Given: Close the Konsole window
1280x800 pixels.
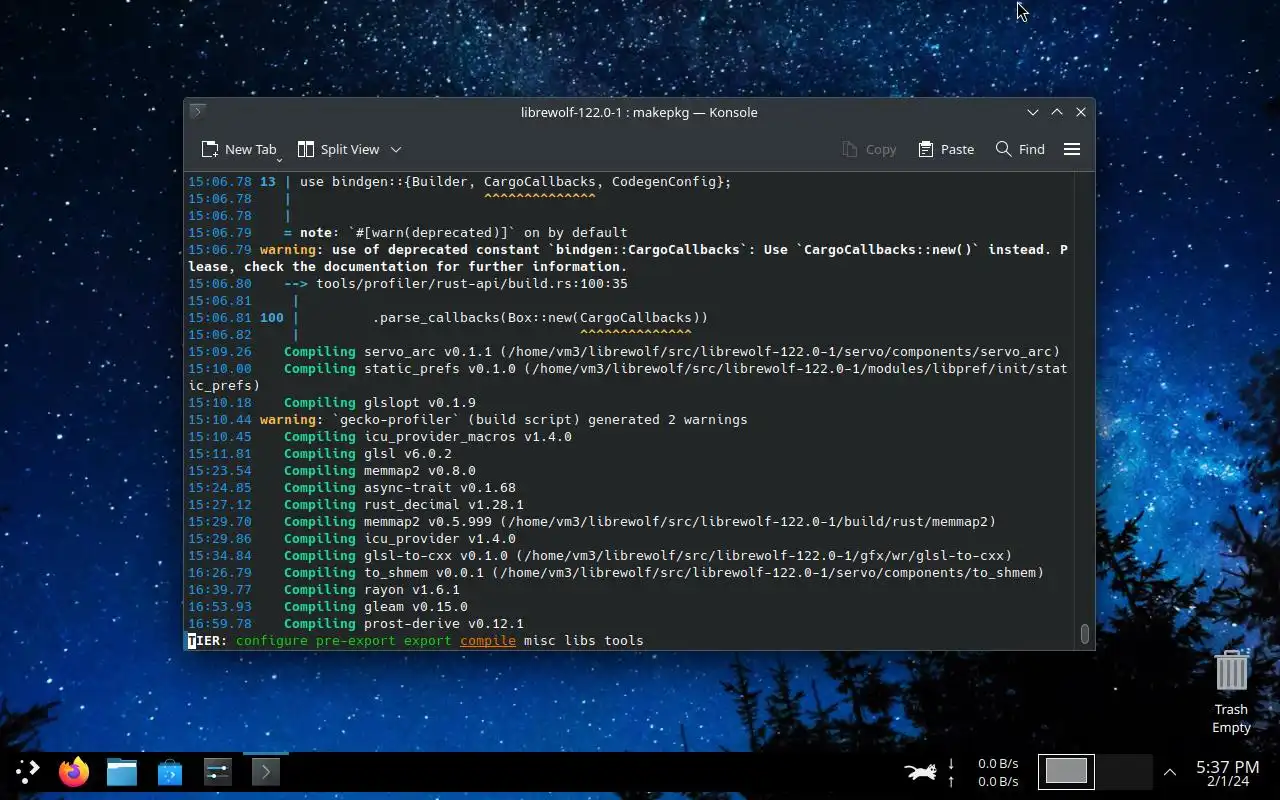Looking at the screenshot, I should pyautogui.click(x=1081, y=112).
